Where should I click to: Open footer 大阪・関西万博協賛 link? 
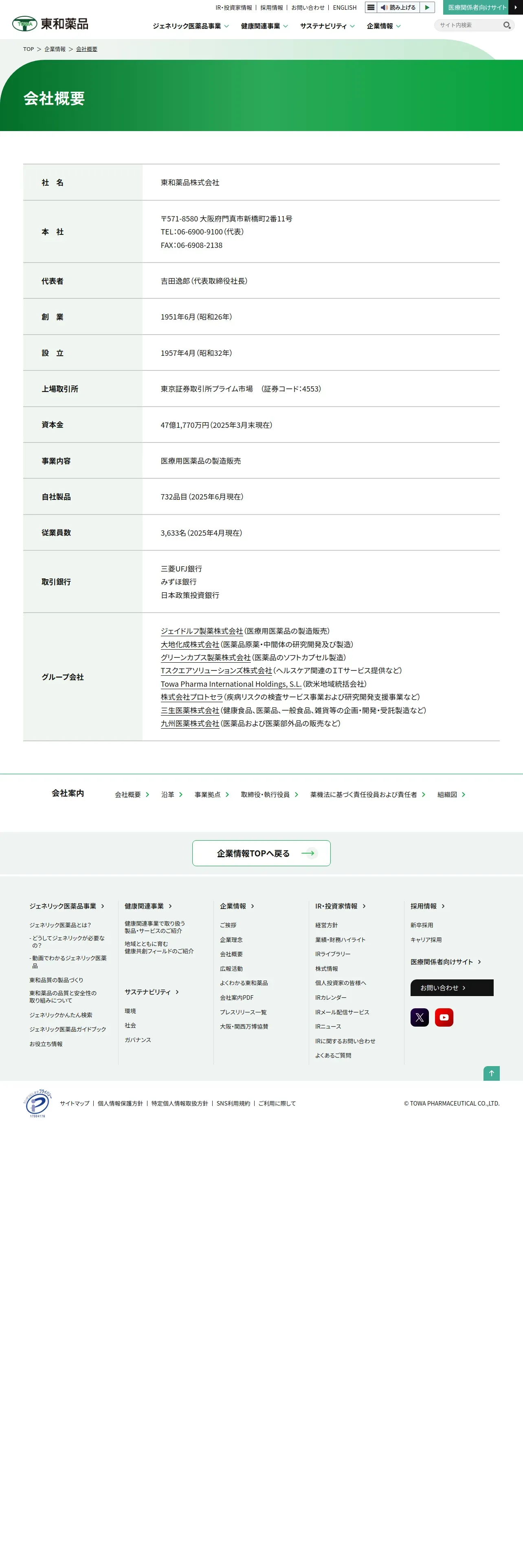(x=244, y=1027)
